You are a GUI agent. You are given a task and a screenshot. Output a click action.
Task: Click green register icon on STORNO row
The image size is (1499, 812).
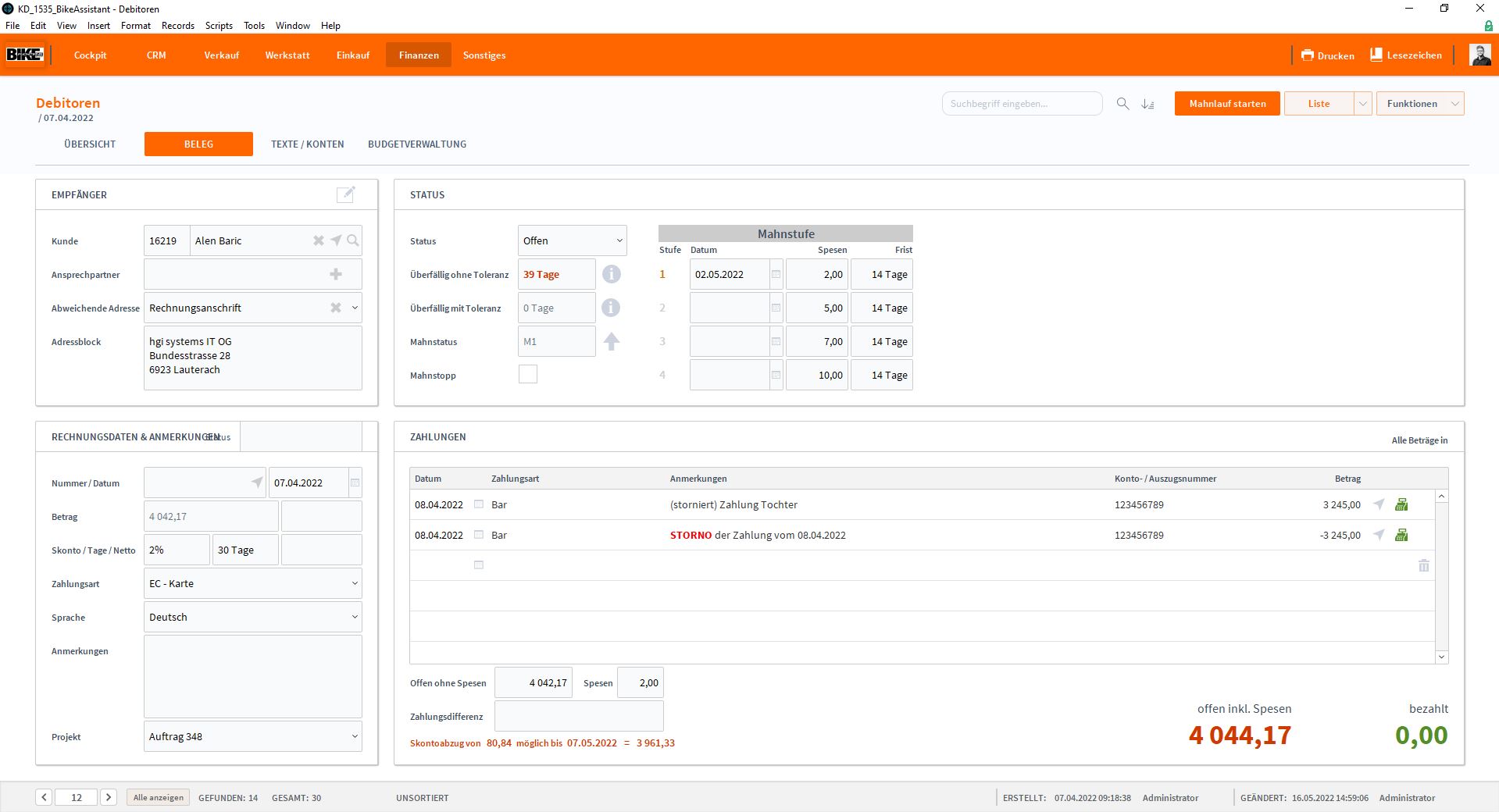coord(1401,535)
